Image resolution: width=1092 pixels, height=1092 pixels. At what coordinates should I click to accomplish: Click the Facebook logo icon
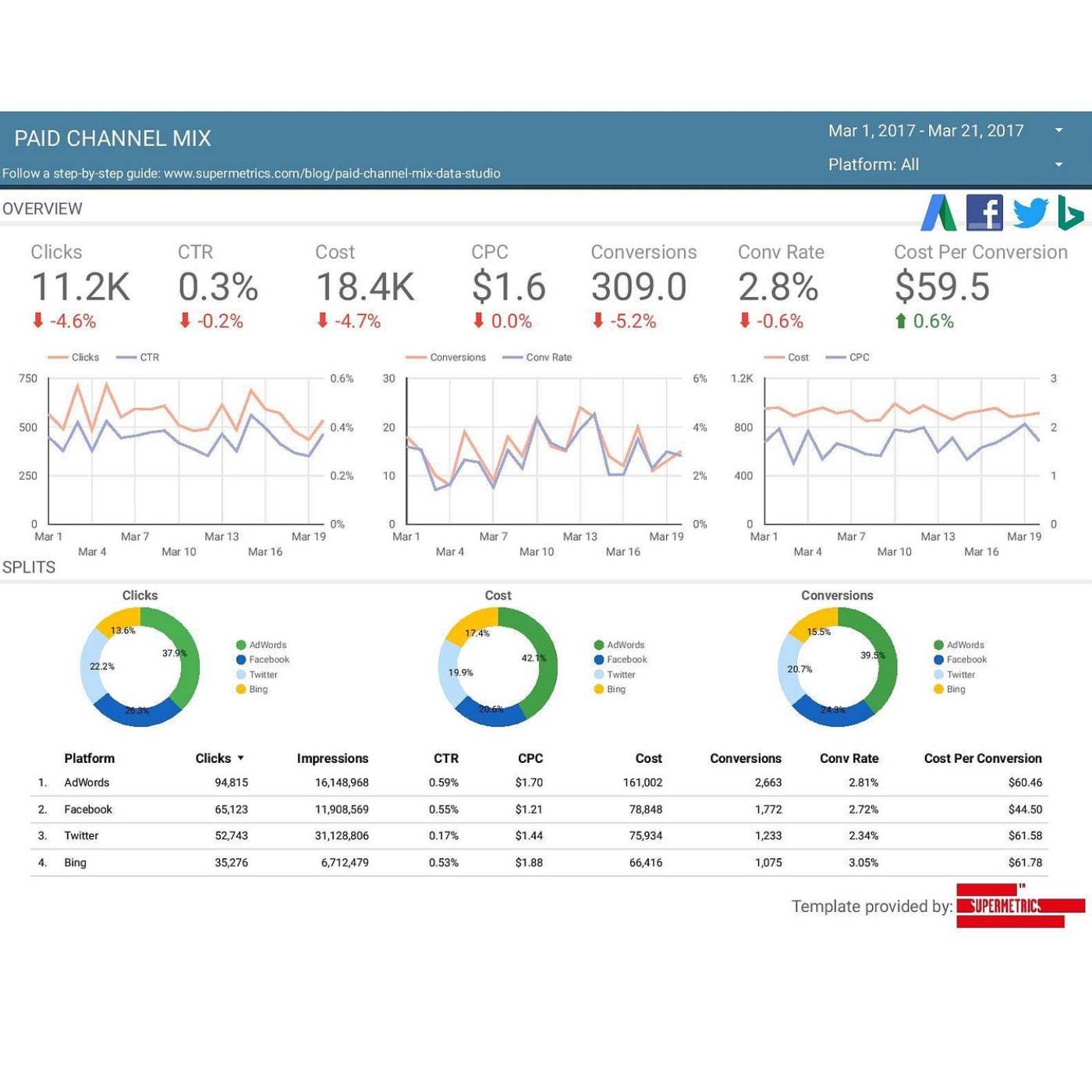click(x=984, y=212)
